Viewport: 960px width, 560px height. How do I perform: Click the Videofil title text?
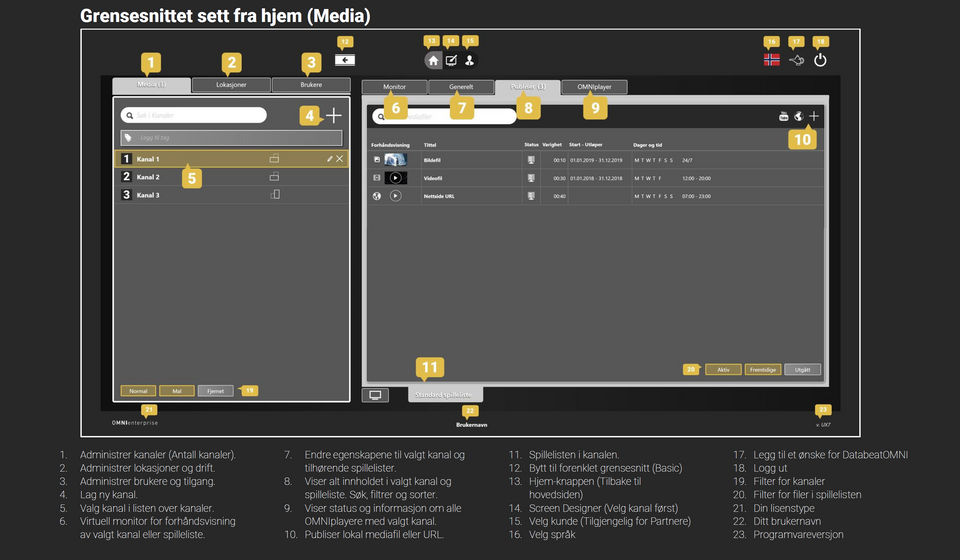433,178
